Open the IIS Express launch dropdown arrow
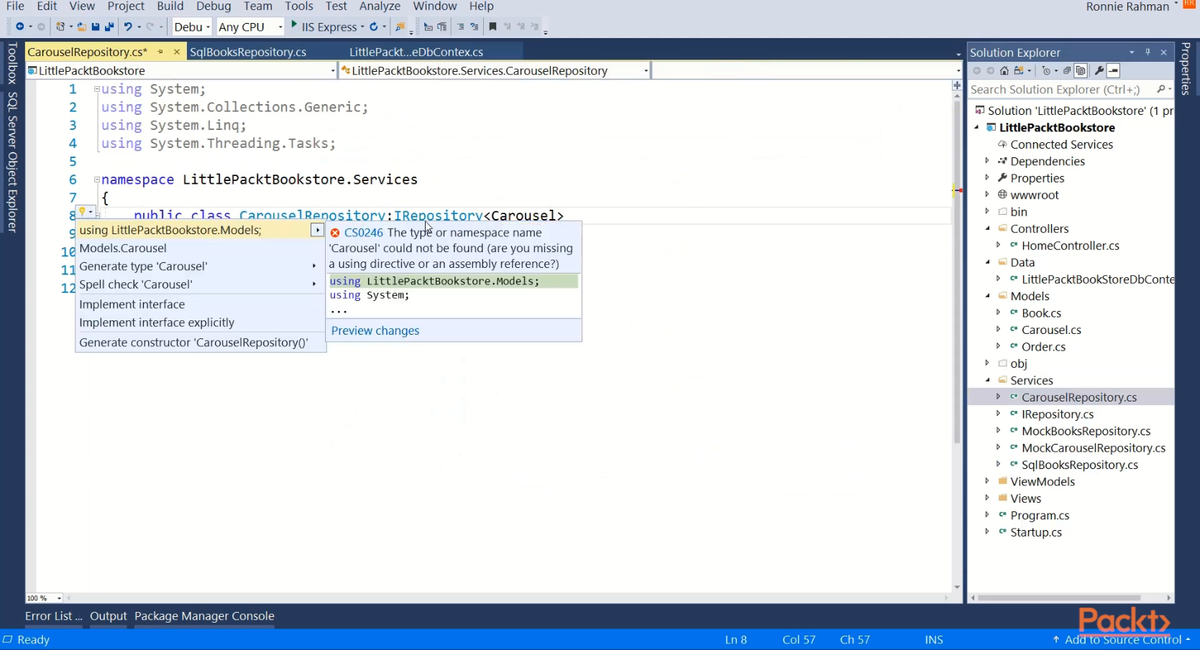The height and width of the screenshot is (650, 1200). point(362,27)
